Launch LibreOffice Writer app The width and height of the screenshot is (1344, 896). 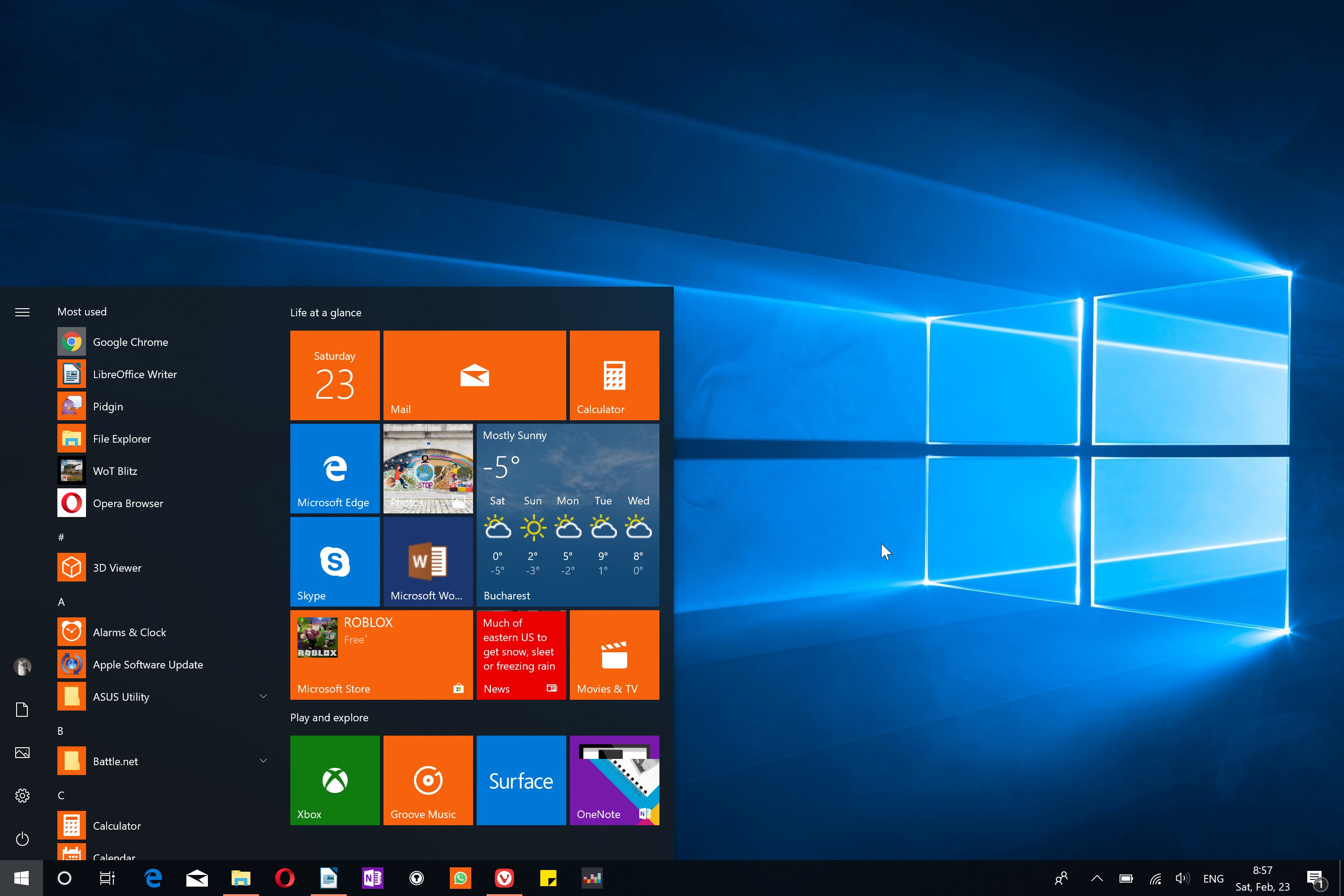click(135, 374)
